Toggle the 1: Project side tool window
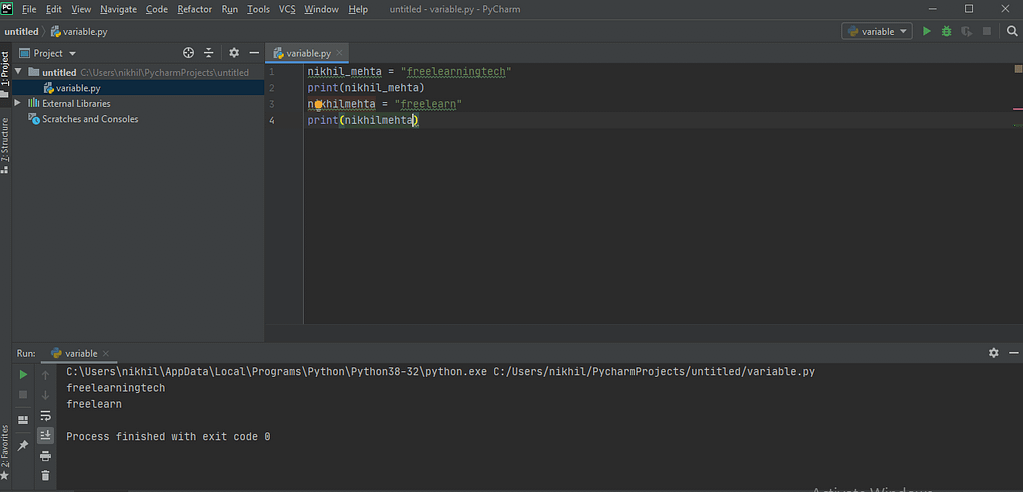Viewport: 1023px width, 492px height. 5,73
